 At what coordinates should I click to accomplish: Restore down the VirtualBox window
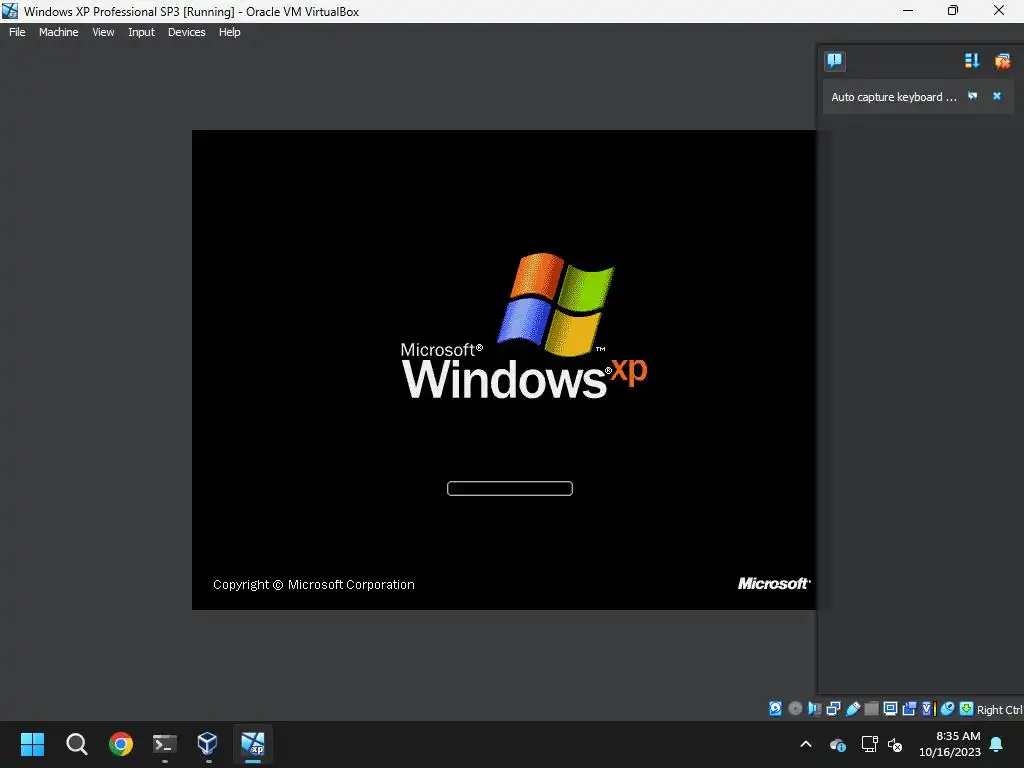[953, 11]
